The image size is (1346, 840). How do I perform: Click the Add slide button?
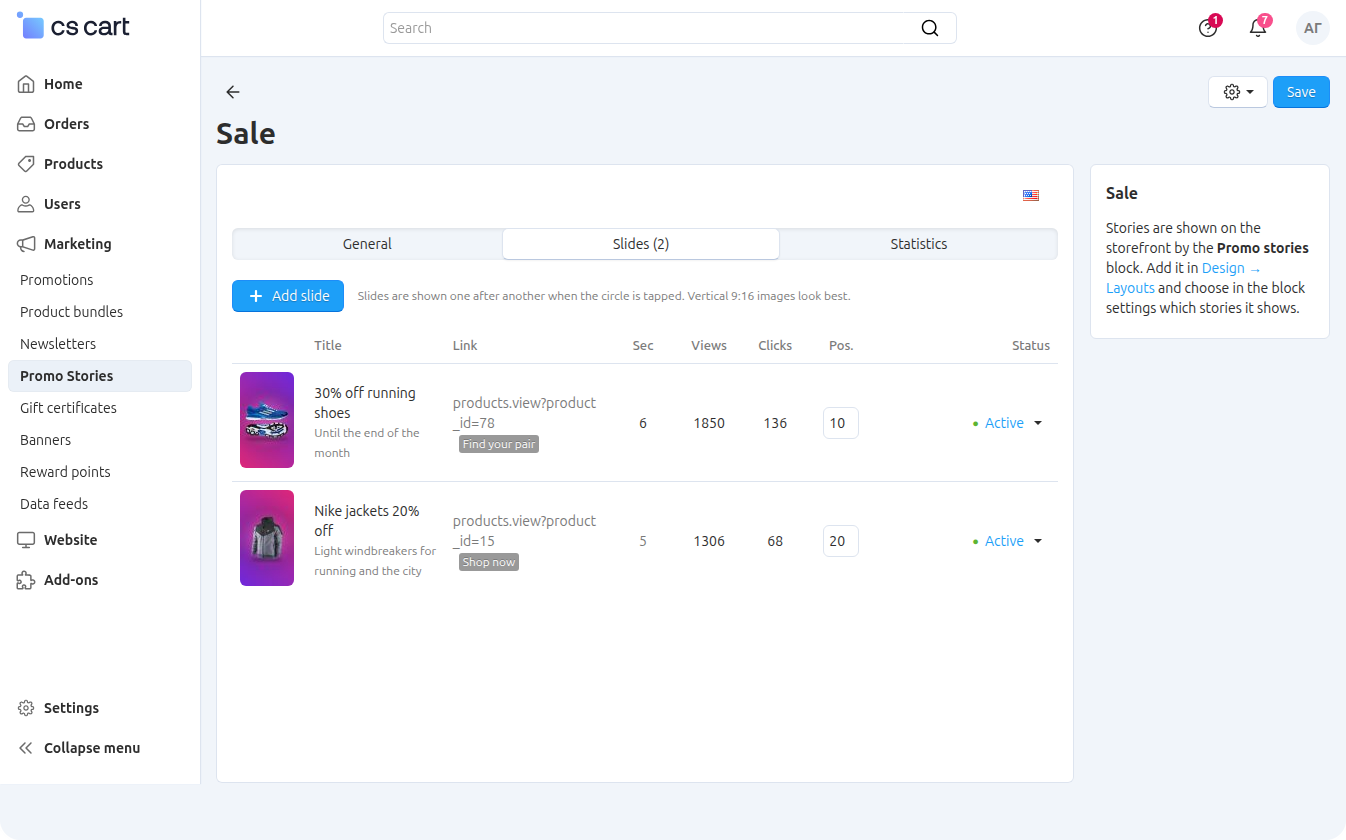(288, 296)
